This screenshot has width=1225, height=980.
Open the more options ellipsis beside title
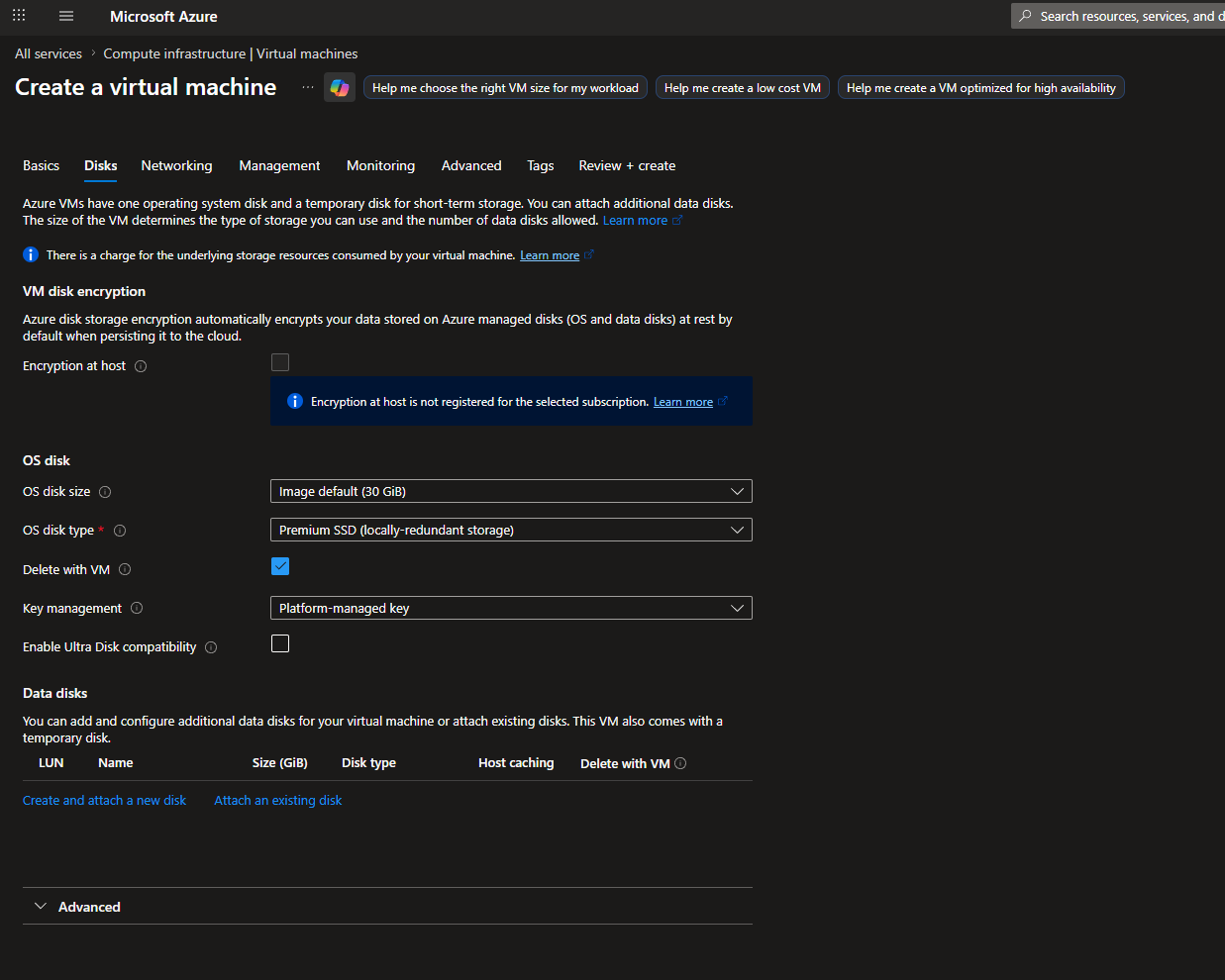pos(308,87)
